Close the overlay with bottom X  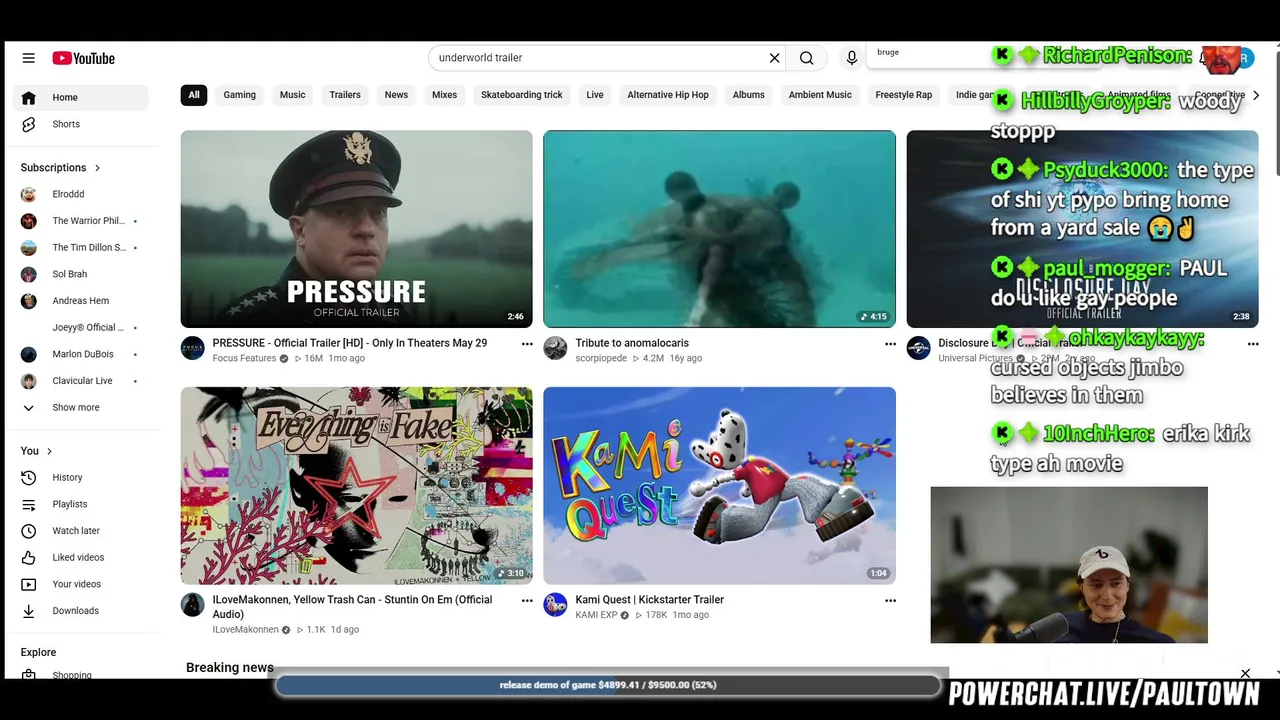click(x=1245, y=674)
